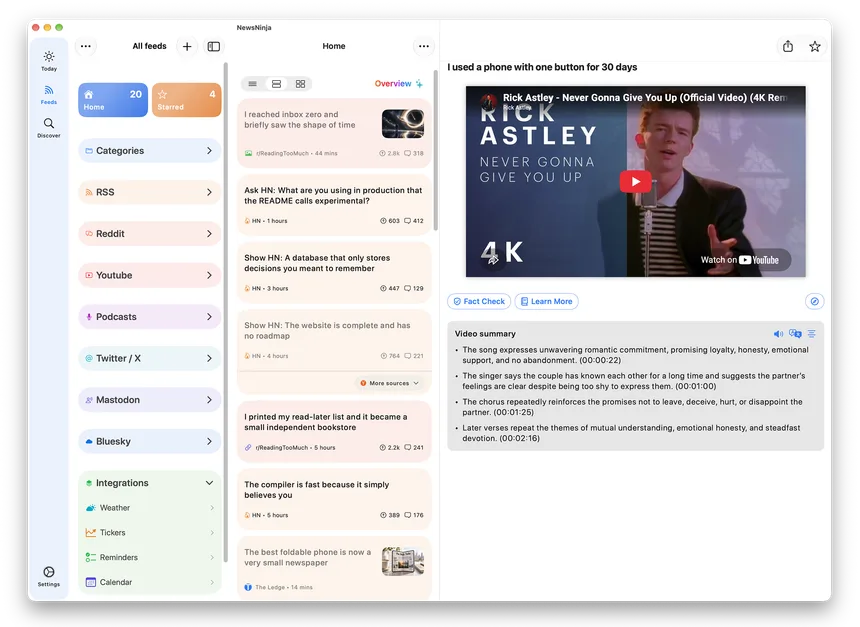
Task: Expand the RSS section
Action: point(150,192)
